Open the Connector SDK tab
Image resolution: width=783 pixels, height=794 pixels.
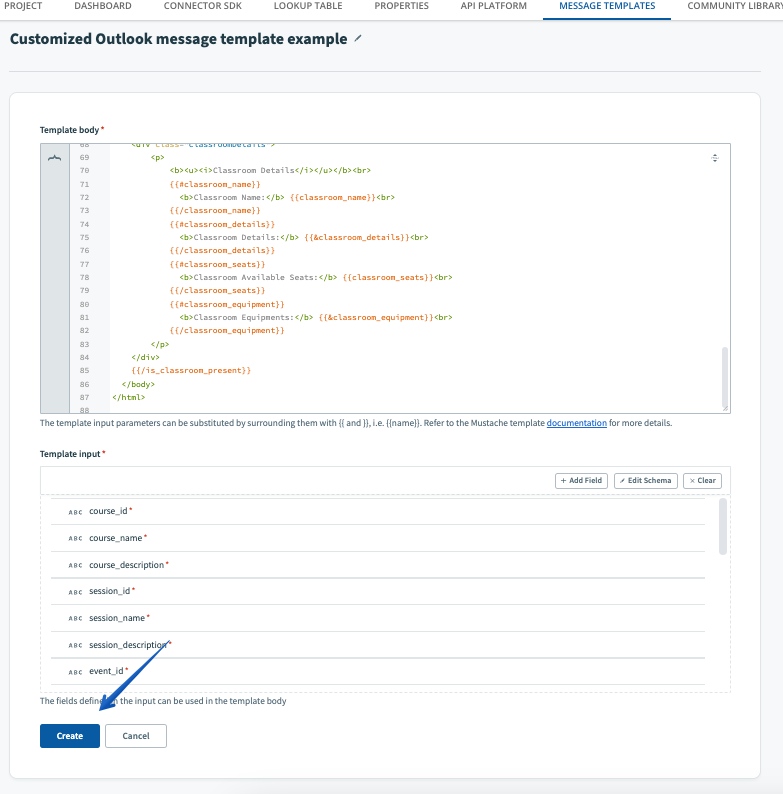202,6
